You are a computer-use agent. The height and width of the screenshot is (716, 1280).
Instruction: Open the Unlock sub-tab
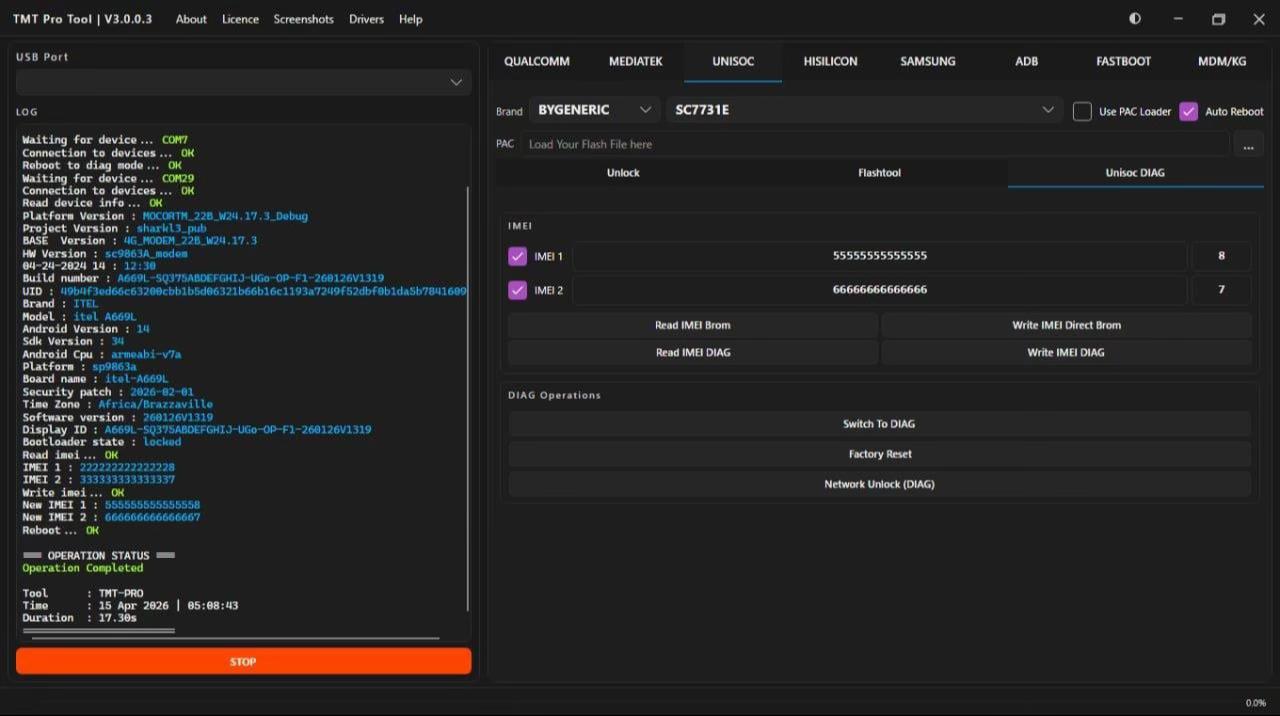623,173
